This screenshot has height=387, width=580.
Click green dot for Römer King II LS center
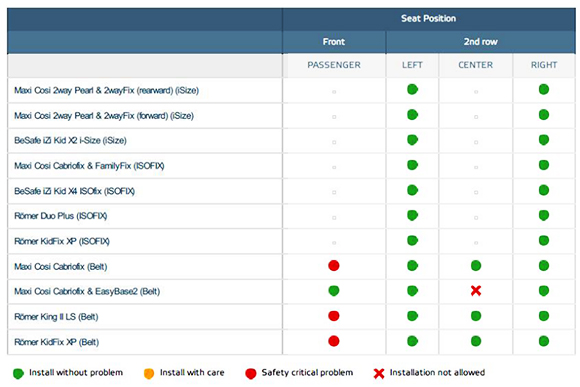coord(476,316)
